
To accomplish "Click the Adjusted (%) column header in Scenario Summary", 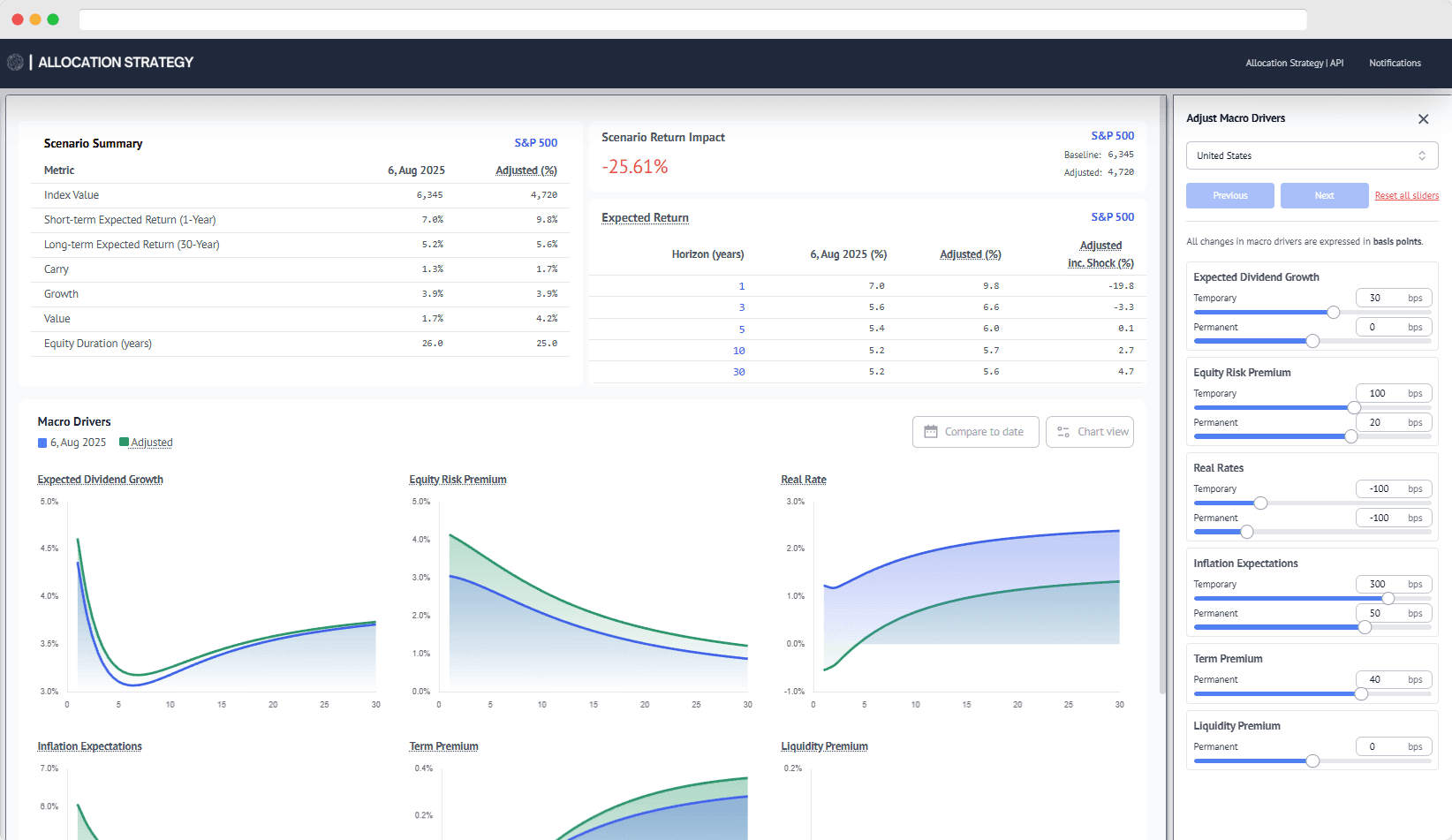I will 526,170.
